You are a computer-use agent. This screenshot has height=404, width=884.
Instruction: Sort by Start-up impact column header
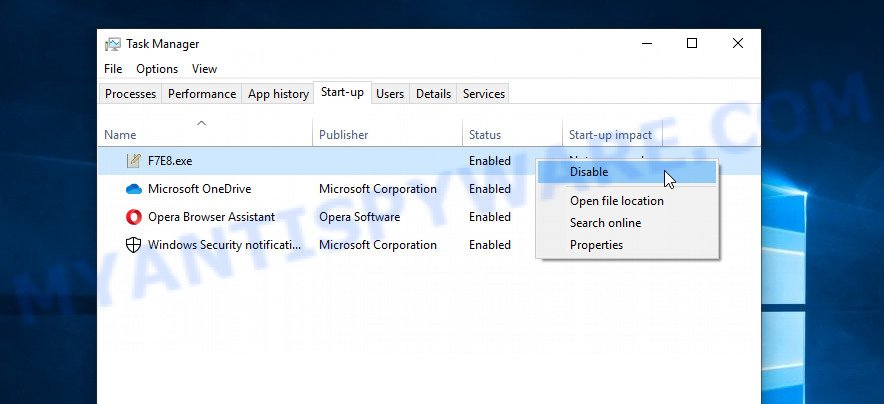click(612, 135)
